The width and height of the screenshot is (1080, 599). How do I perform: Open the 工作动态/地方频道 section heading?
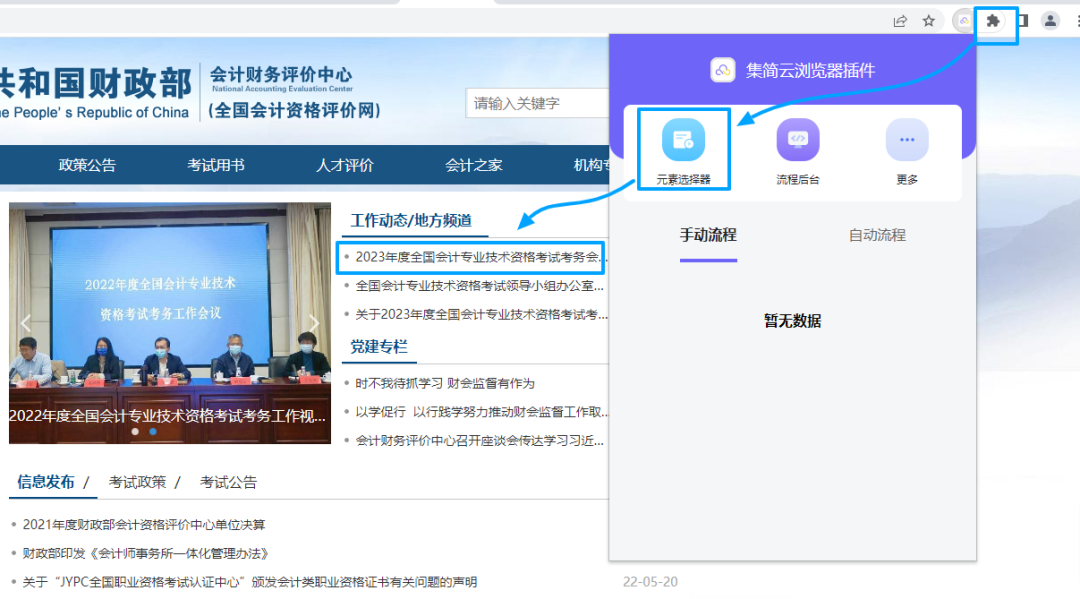point(411,220)
